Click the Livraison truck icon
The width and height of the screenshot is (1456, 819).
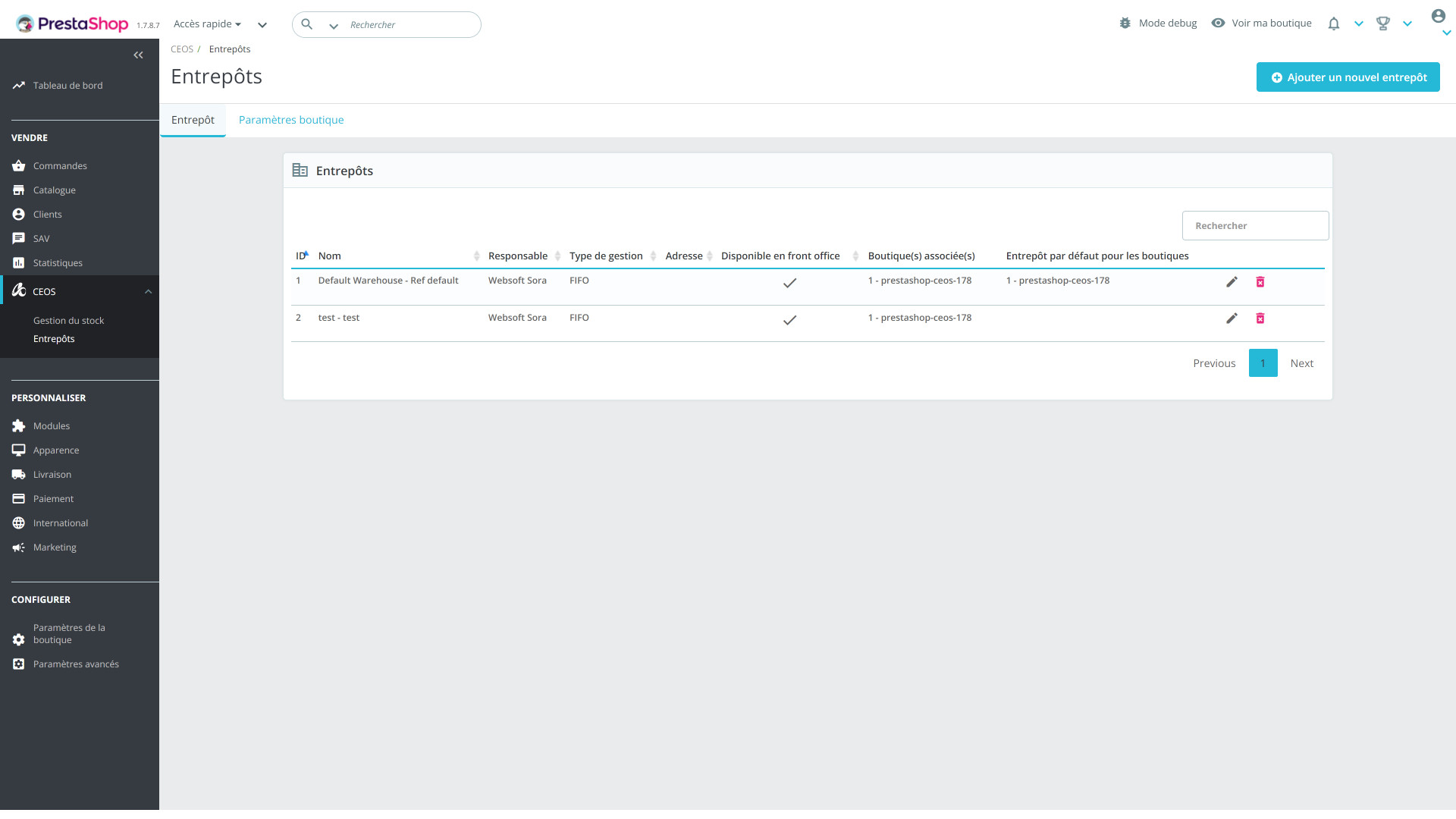(x=19, y=475)
